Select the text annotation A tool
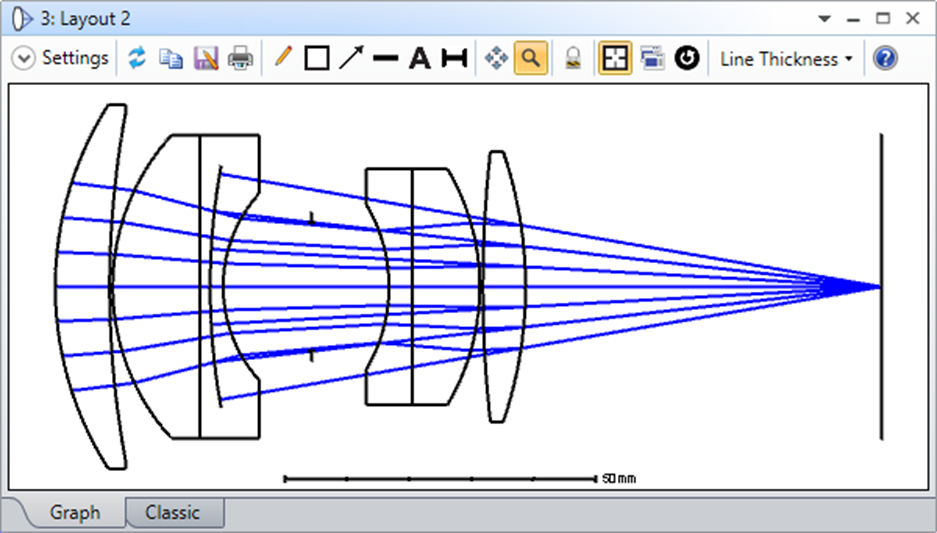The width and height of the screenshot is (937, 533). tap(419, 59)
